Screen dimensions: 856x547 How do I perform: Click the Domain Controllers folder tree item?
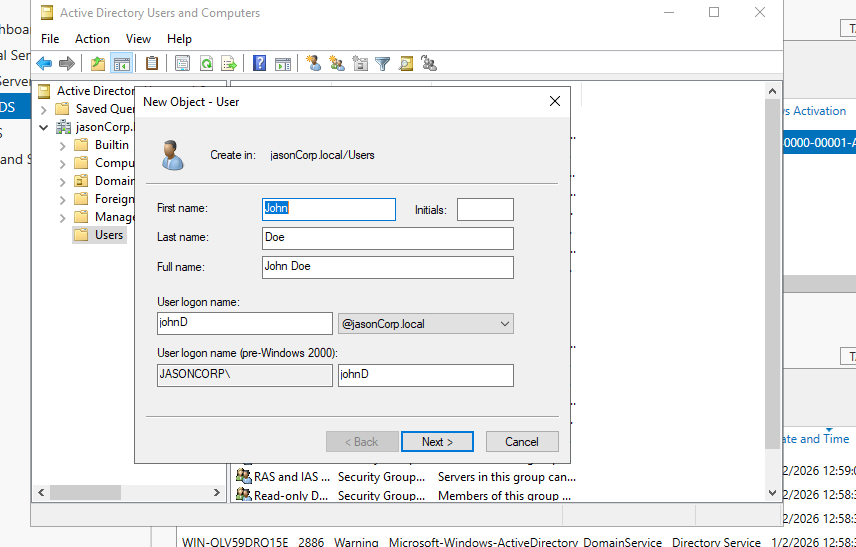(104, 181)
